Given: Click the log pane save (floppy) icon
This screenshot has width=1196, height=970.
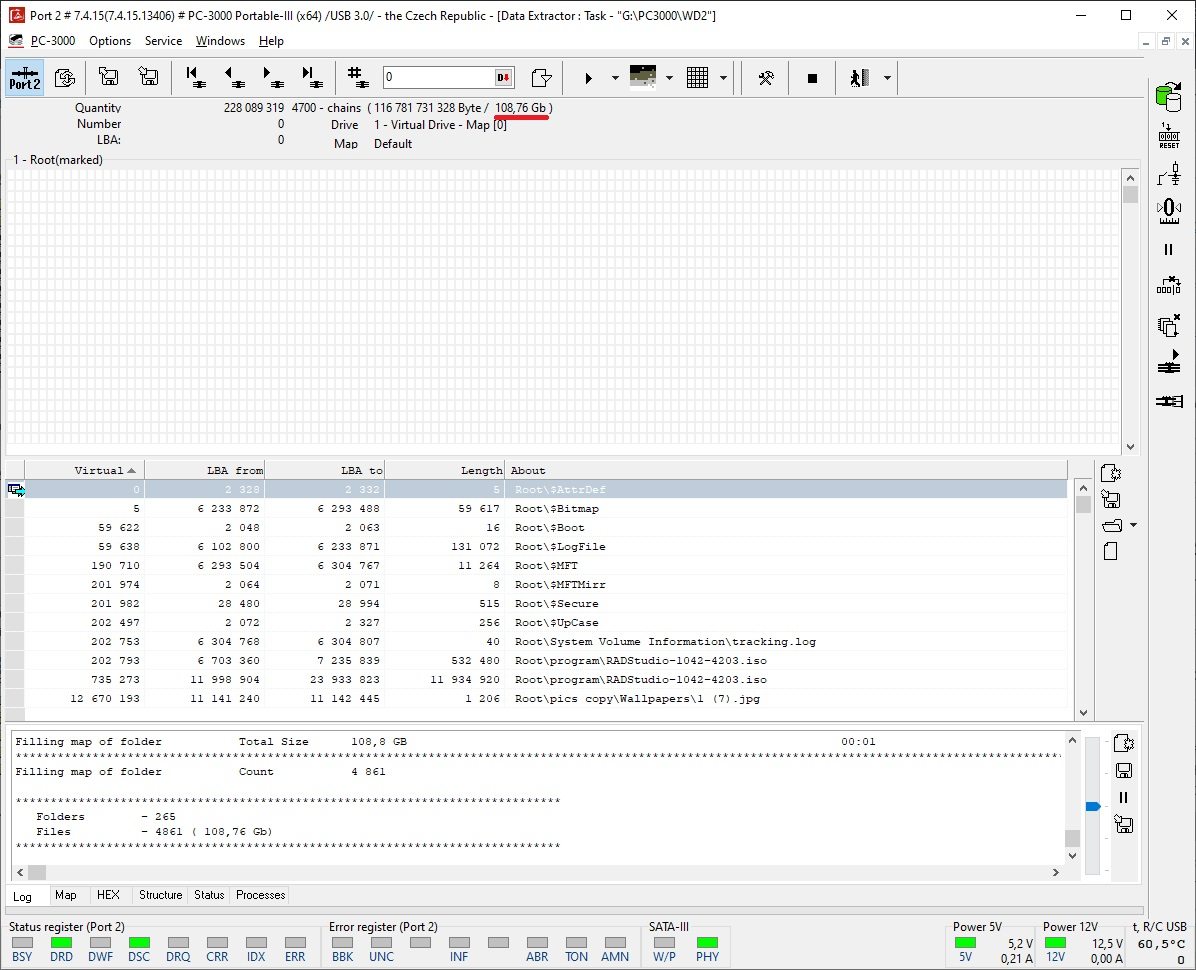Looking at the screenshot, I should pos(1123,770).
